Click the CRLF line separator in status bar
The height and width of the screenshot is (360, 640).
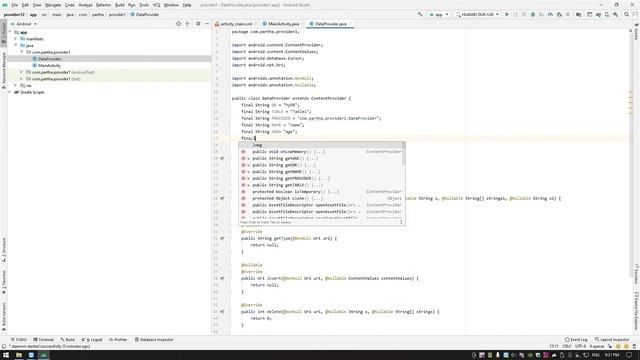coord(567,346)
